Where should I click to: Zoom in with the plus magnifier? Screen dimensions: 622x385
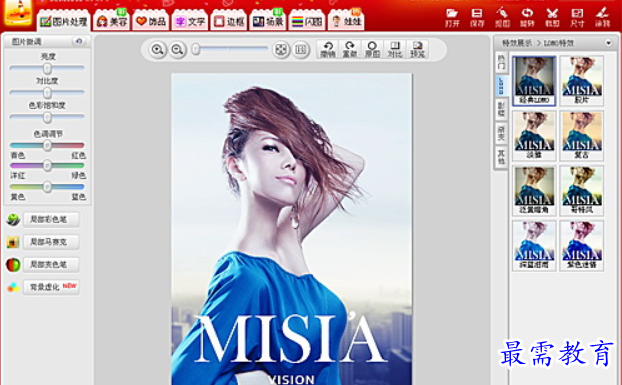pos(157,50)
